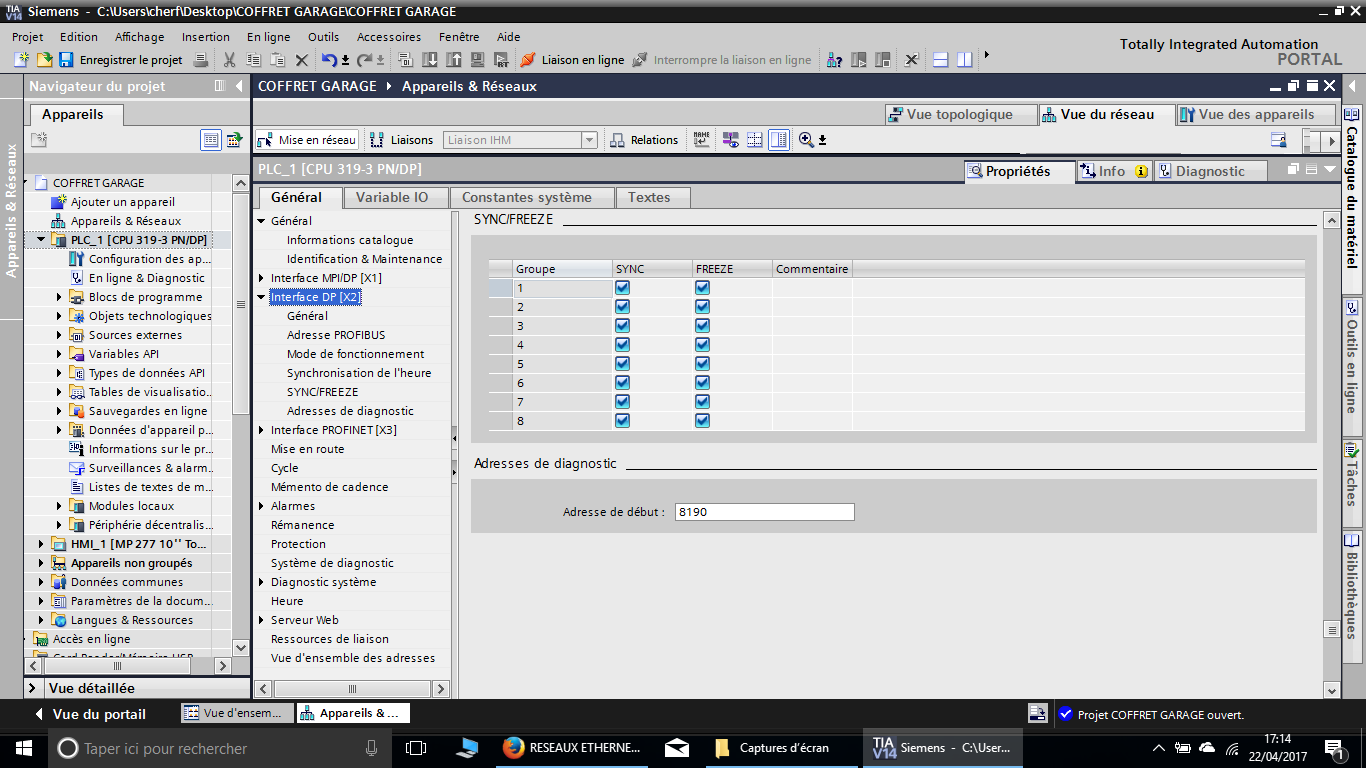Open Firefox from the Windows taskbar

coord(514,748)
